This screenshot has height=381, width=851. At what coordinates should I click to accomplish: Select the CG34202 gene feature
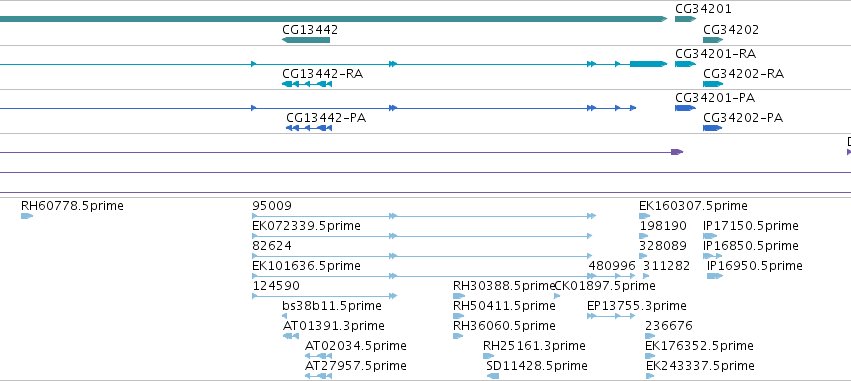click(x=713, y=40)
